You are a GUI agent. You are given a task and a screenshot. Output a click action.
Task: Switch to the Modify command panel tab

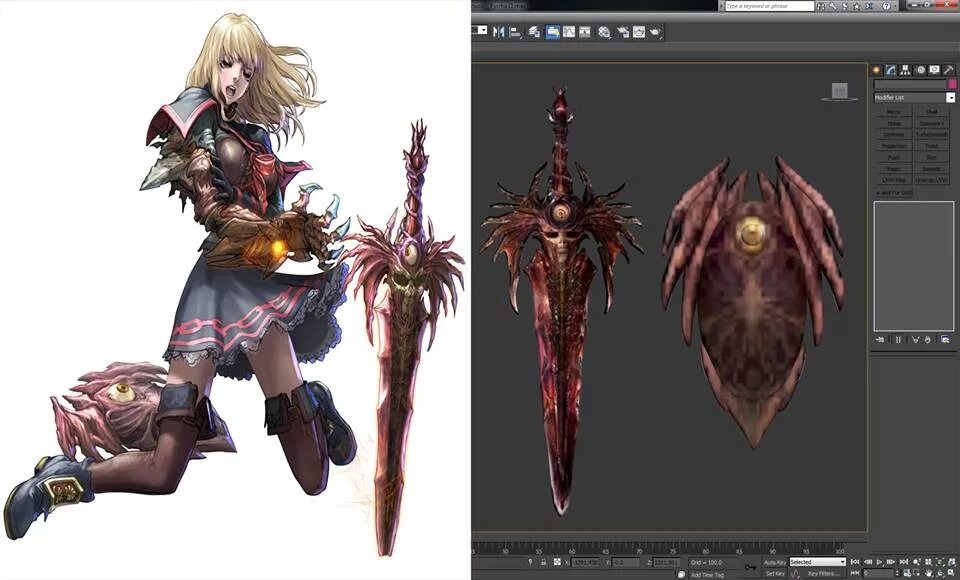coord(891,70)
